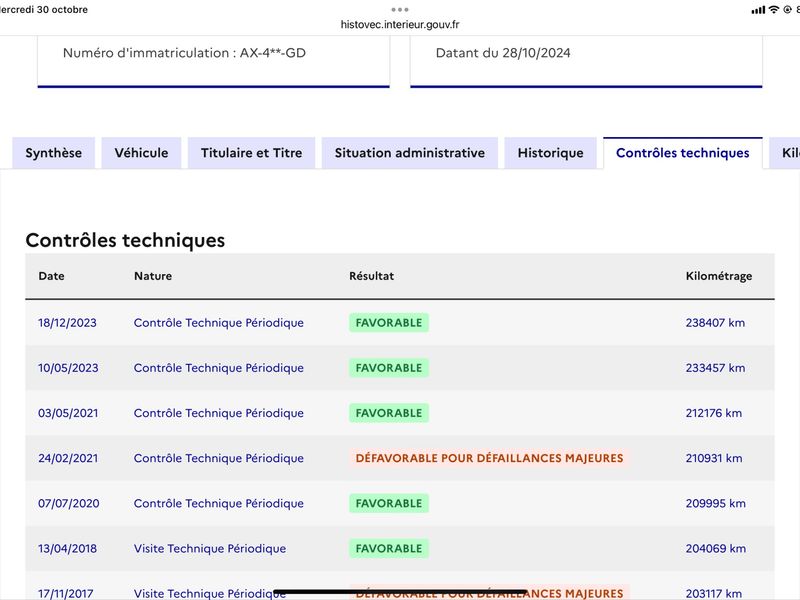
Task: Click Contrôle Technique Périodique in the 10/05/2023 row
Action: tap(219, 368)
